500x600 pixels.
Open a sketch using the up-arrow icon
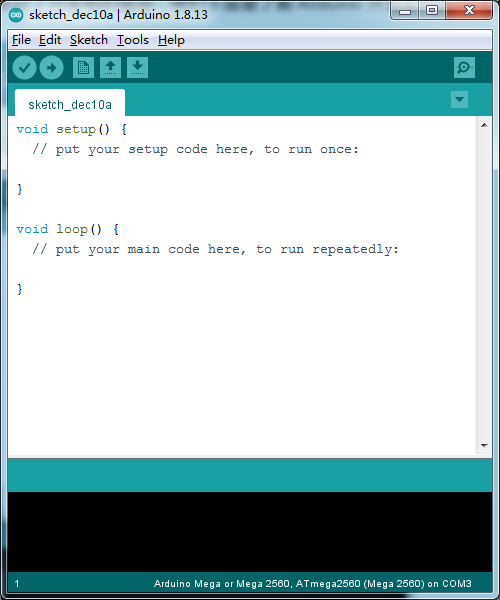111,68
